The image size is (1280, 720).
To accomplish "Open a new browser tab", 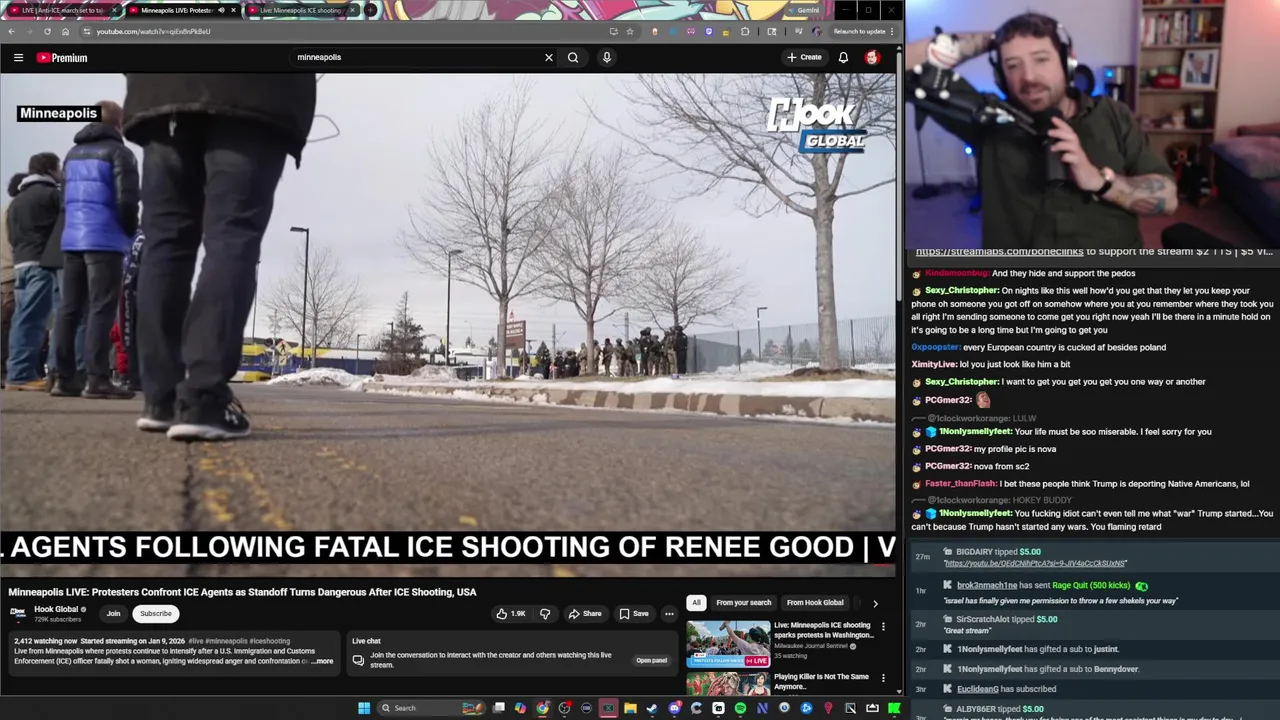I will coord(371,10).
